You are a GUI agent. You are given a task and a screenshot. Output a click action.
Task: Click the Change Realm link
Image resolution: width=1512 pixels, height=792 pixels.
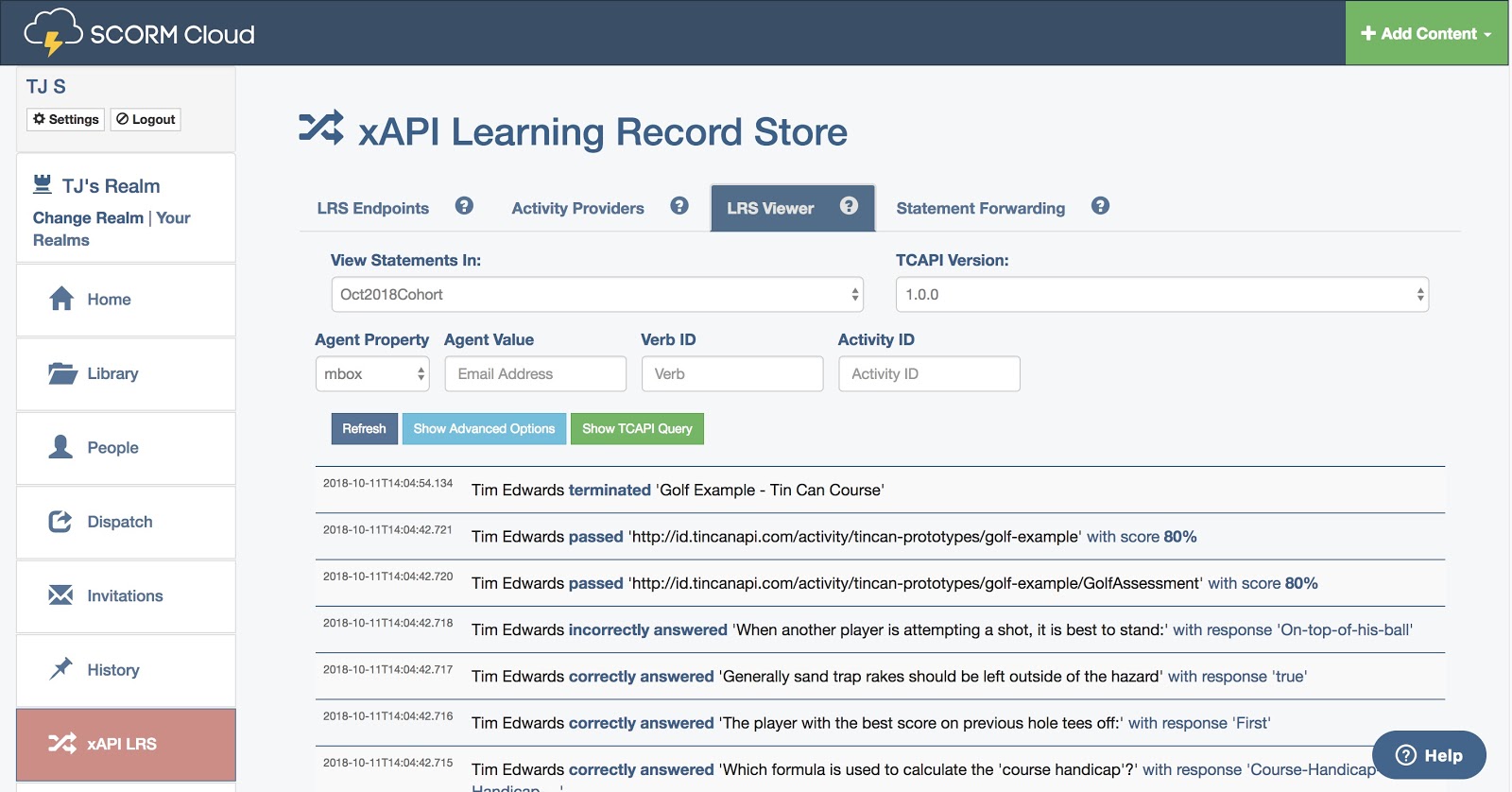(x=88, y=218)
